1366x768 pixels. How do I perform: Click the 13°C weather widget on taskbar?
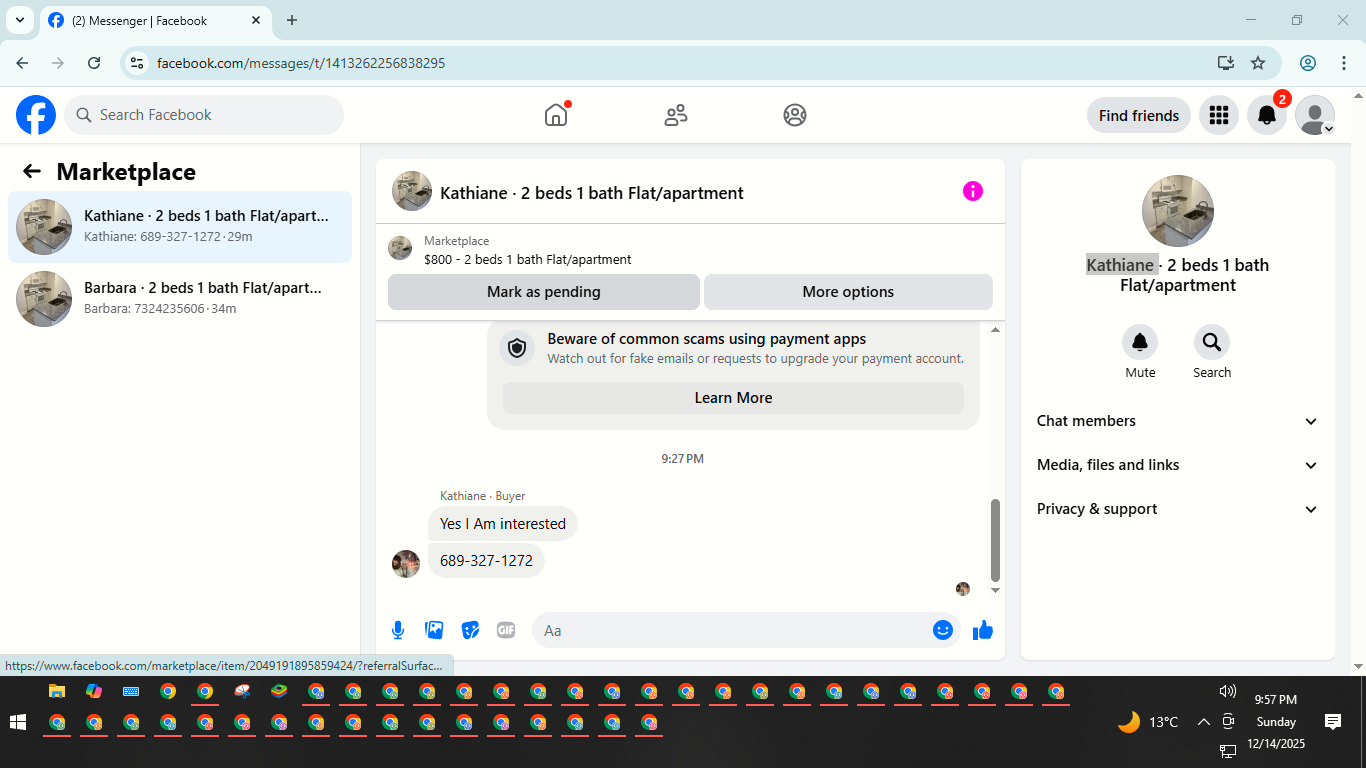[1148, 722]
